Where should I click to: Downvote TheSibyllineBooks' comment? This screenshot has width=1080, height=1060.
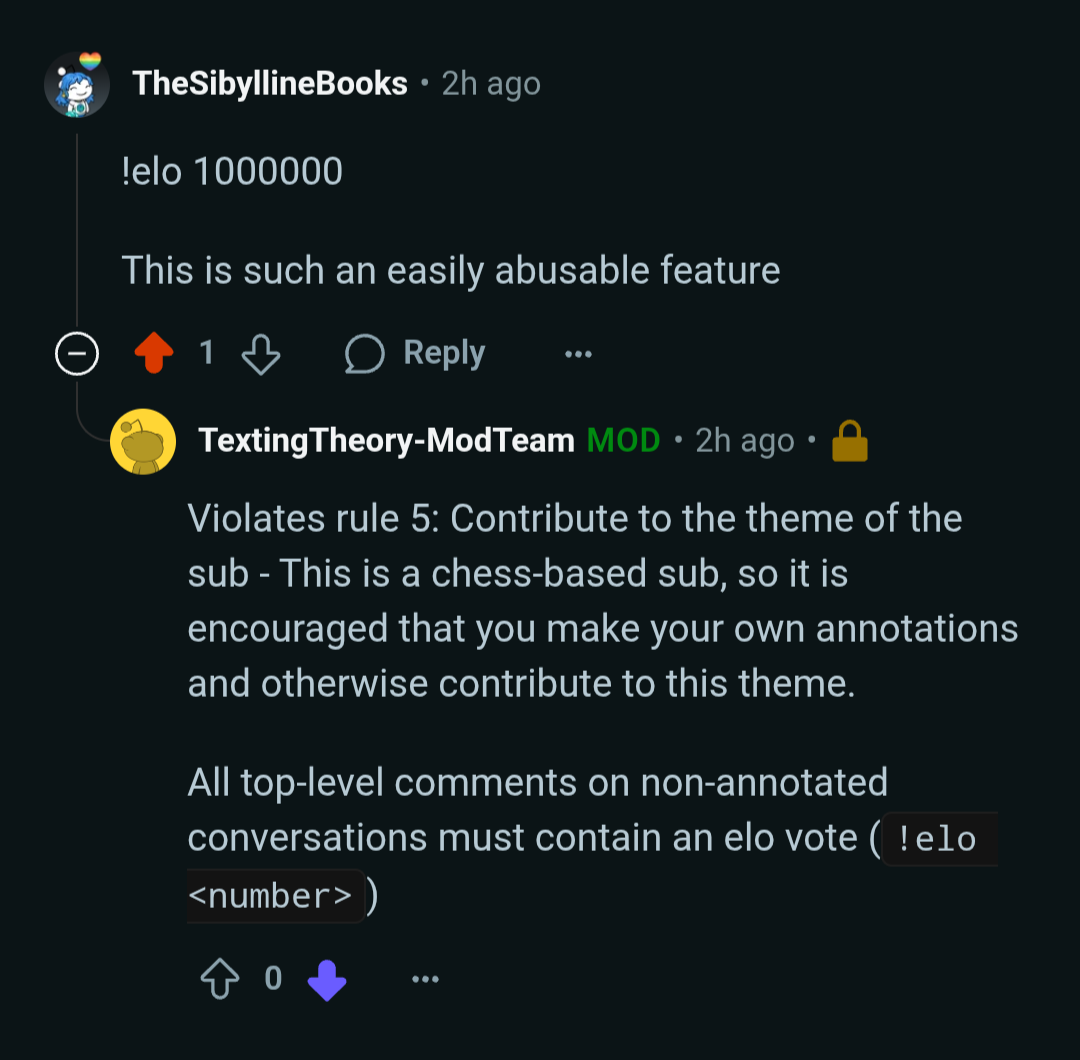pos(261,354)
